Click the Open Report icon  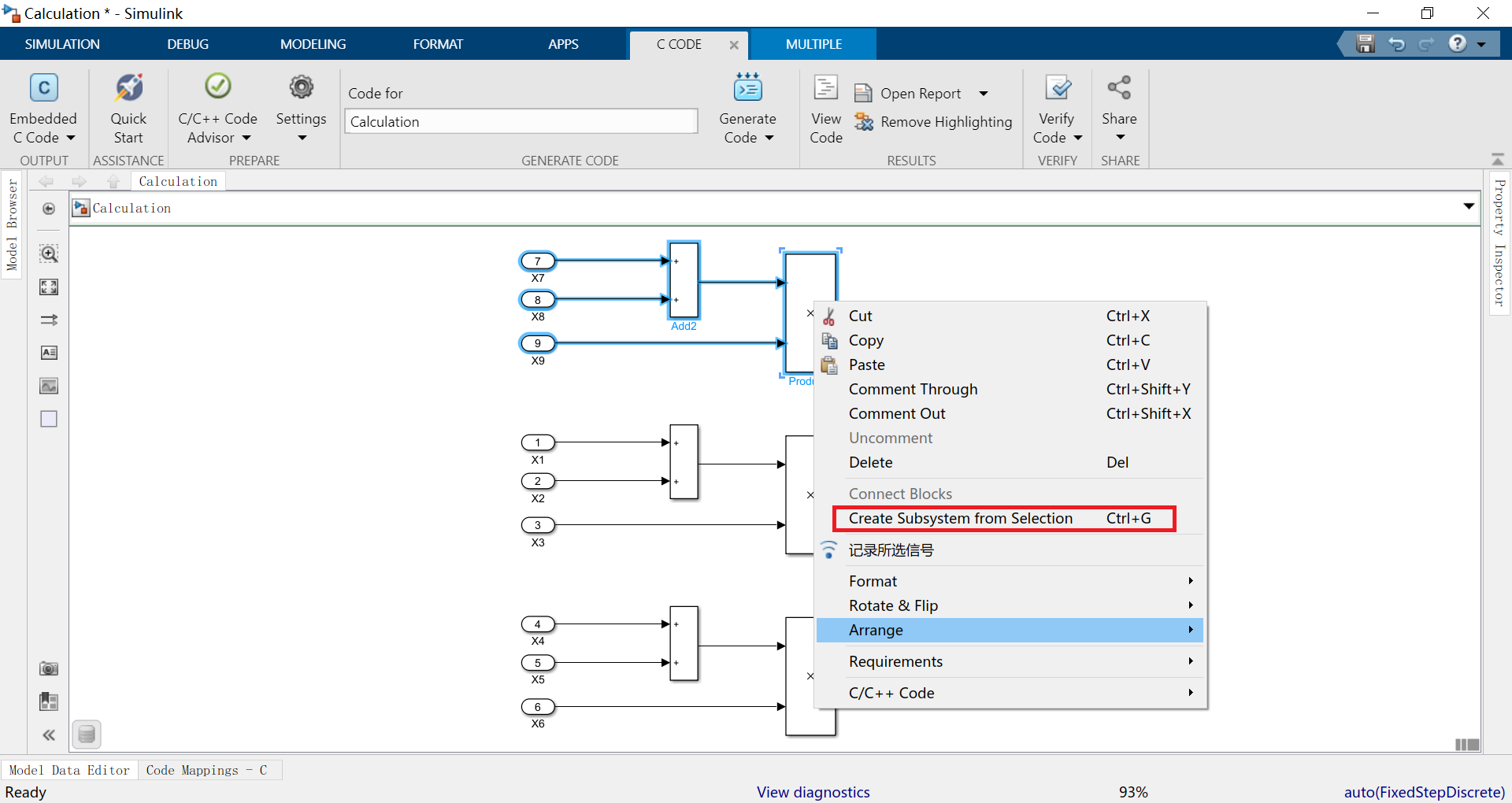click(863, 94)
